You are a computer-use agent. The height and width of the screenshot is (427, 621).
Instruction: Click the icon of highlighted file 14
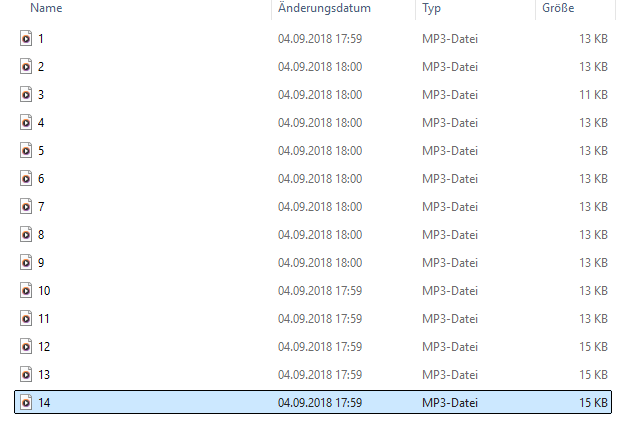tap(26, 403)
